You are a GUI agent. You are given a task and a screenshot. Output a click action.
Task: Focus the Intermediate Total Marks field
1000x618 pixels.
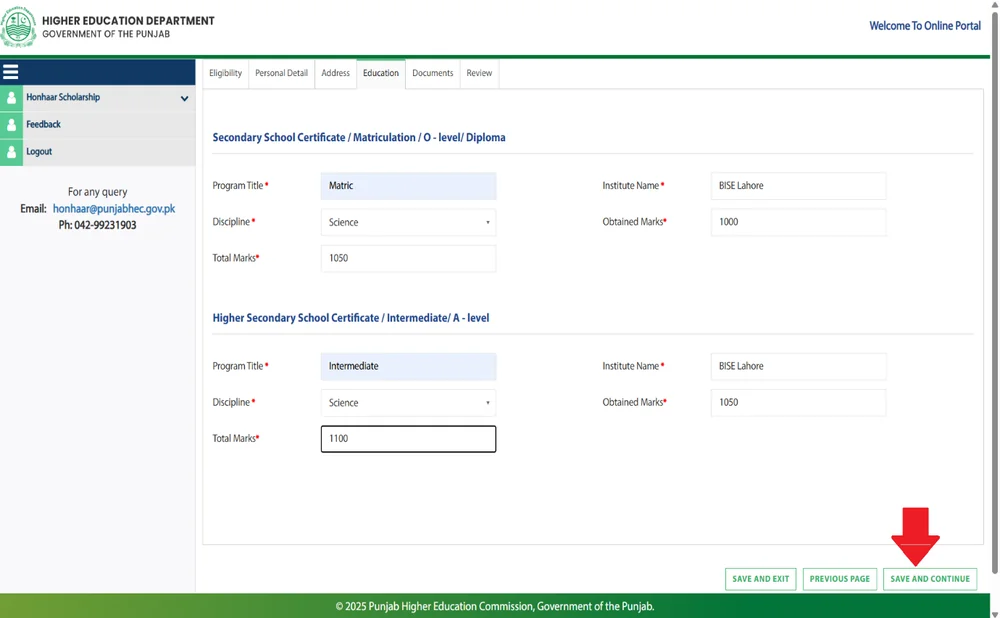click(408, 439)
